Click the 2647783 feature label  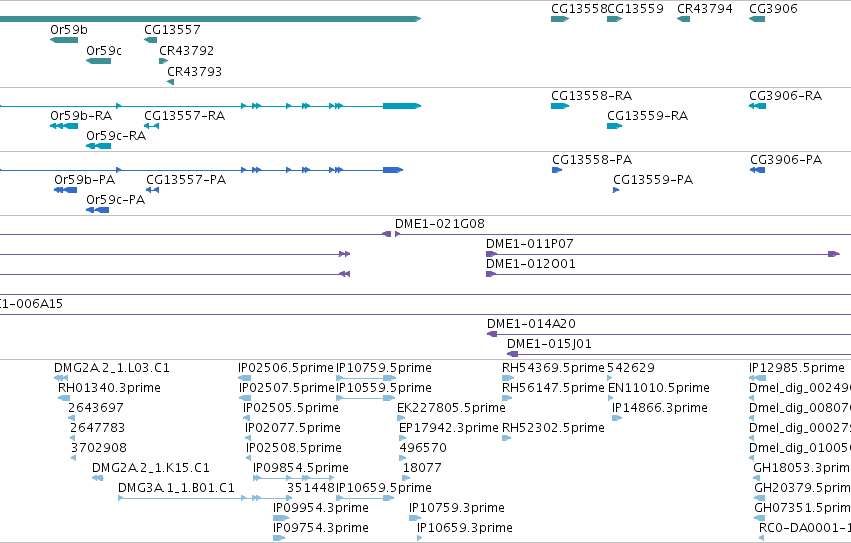[98, 428]
